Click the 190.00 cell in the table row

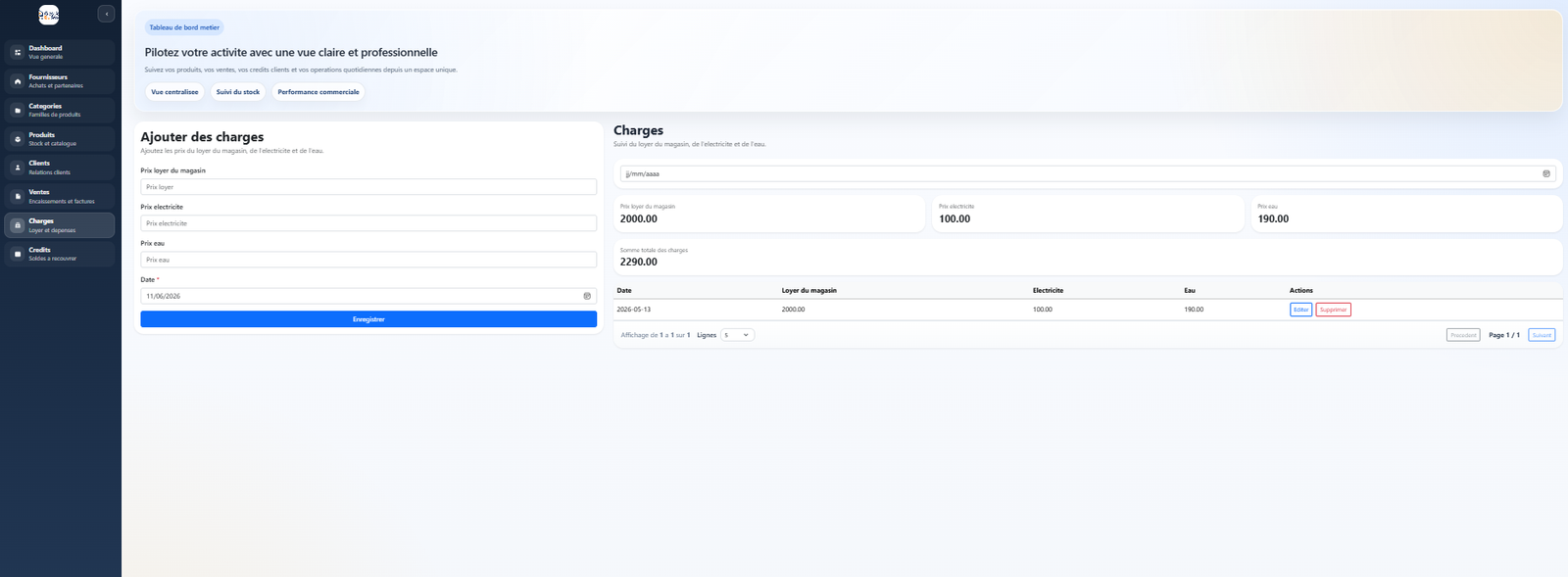[x=1194, y=310]
